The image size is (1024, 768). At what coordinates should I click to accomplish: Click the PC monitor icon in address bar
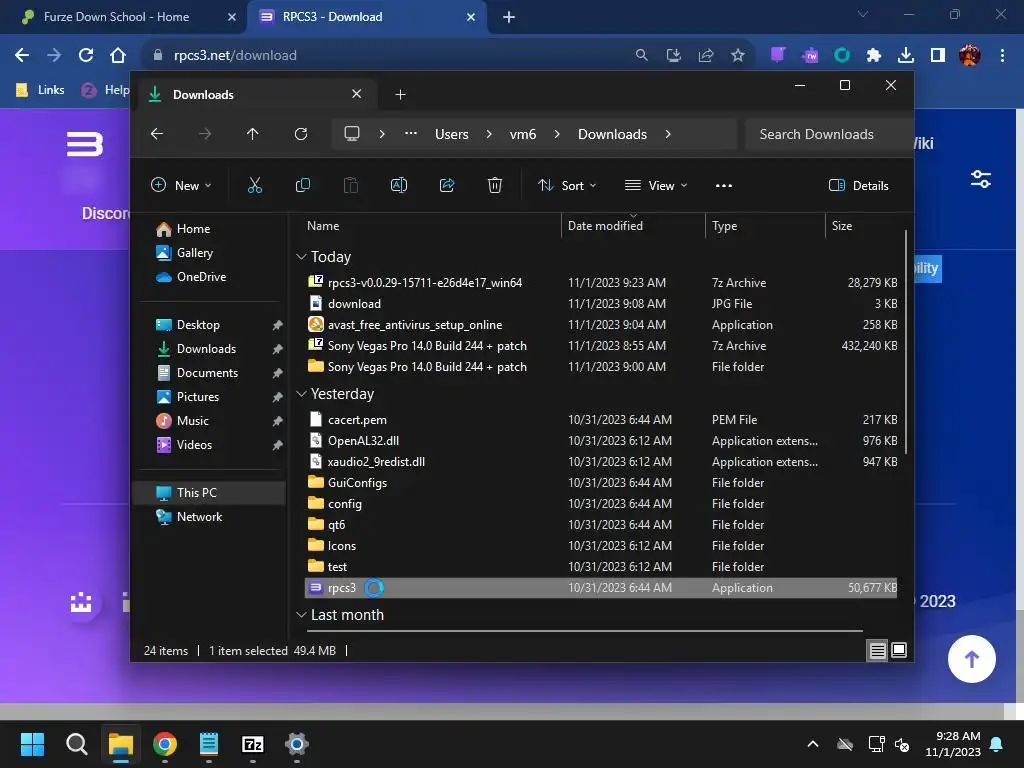tap(352, 134)
